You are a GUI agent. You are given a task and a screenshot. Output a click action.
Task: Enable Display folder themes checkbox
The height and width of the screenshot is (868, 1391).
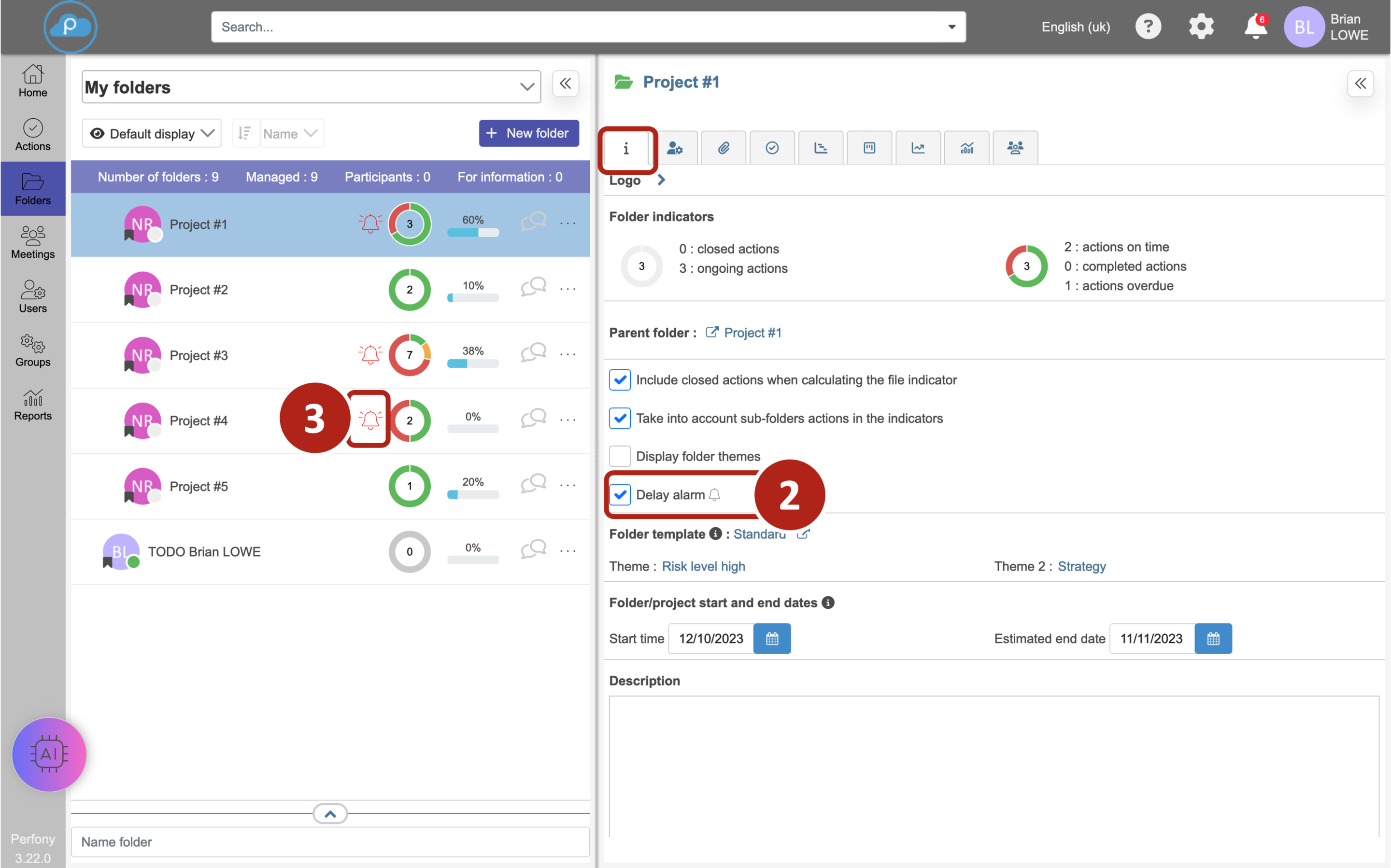pos(620,456)
